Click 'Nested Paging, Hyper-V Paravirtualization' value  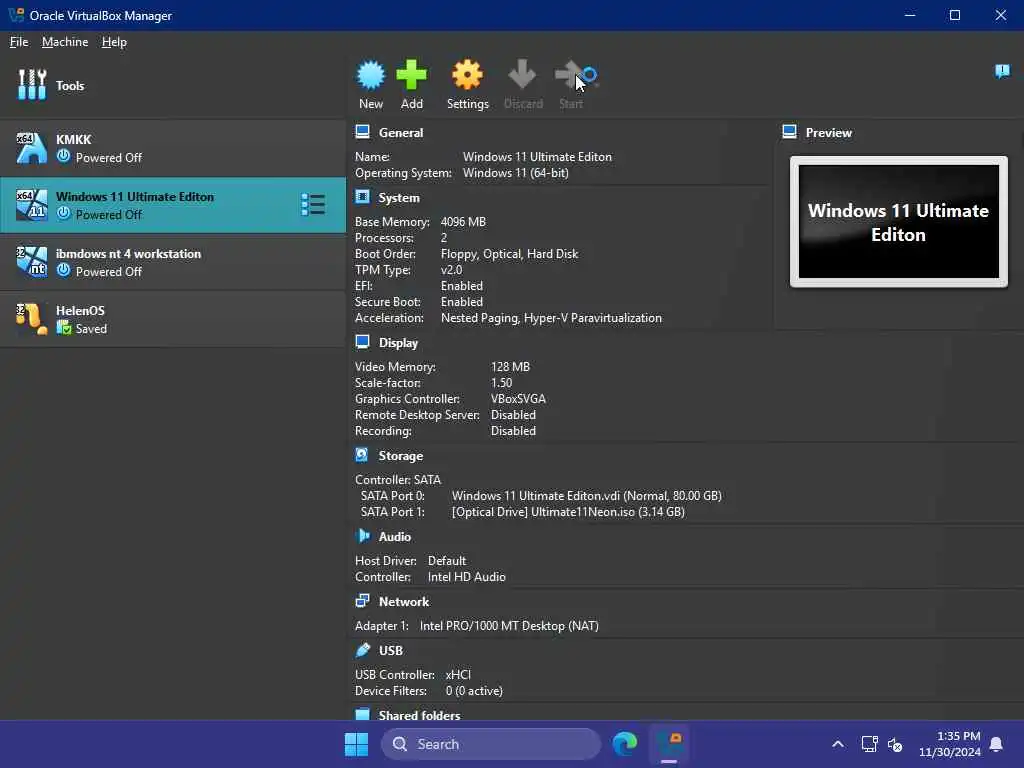[551, 318]
